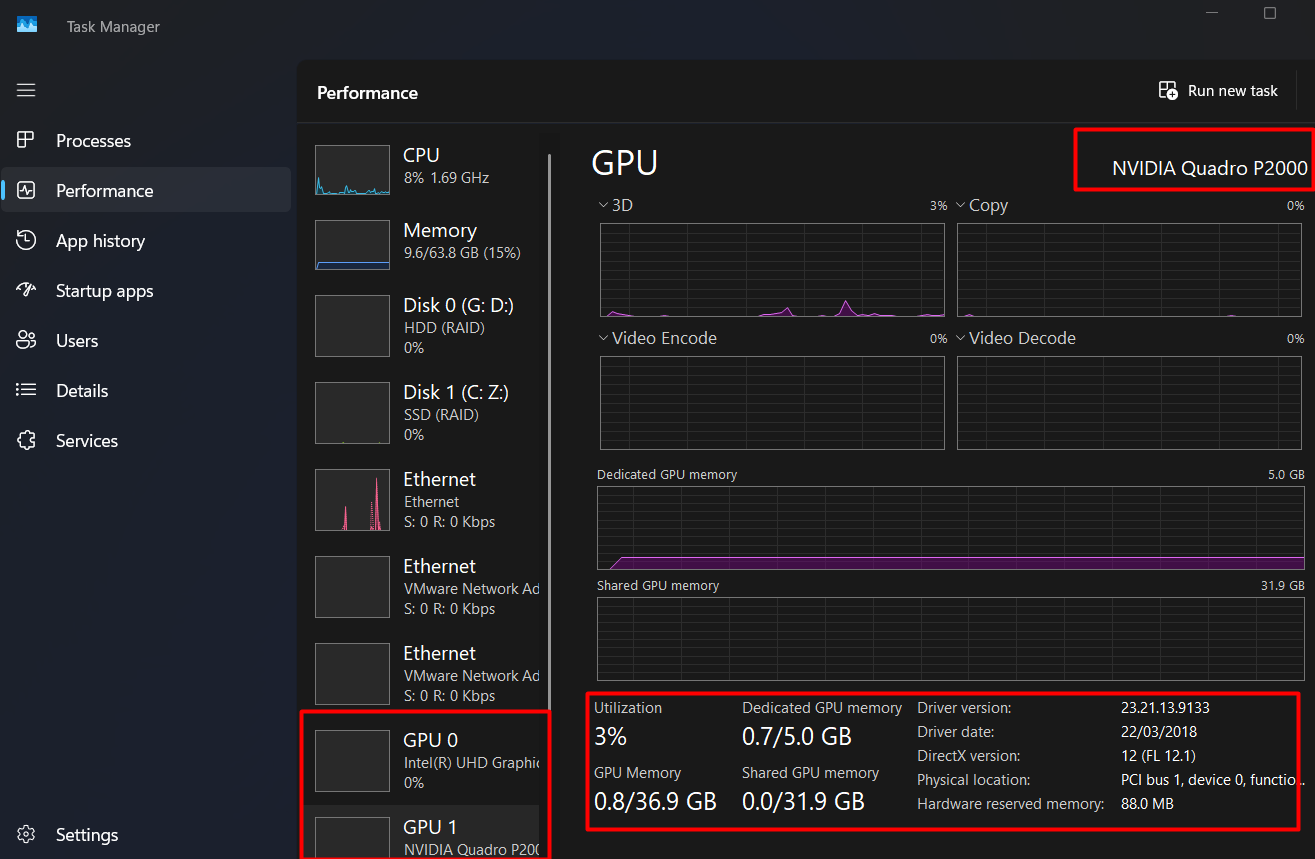Viewport: 1315px width, 859px height.
Task: Switch to the Details list icon
Action: pos(26,391)
